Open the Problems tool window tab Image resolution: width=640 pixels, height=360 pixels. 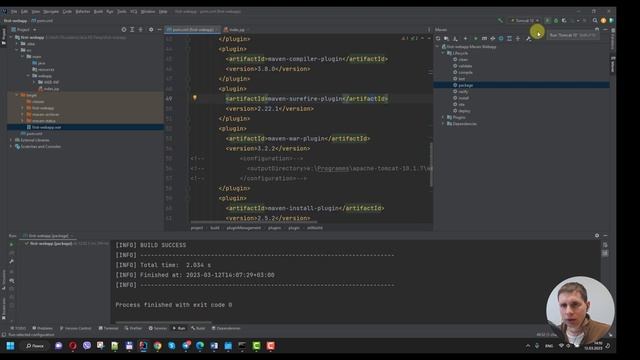click(42, 328)
